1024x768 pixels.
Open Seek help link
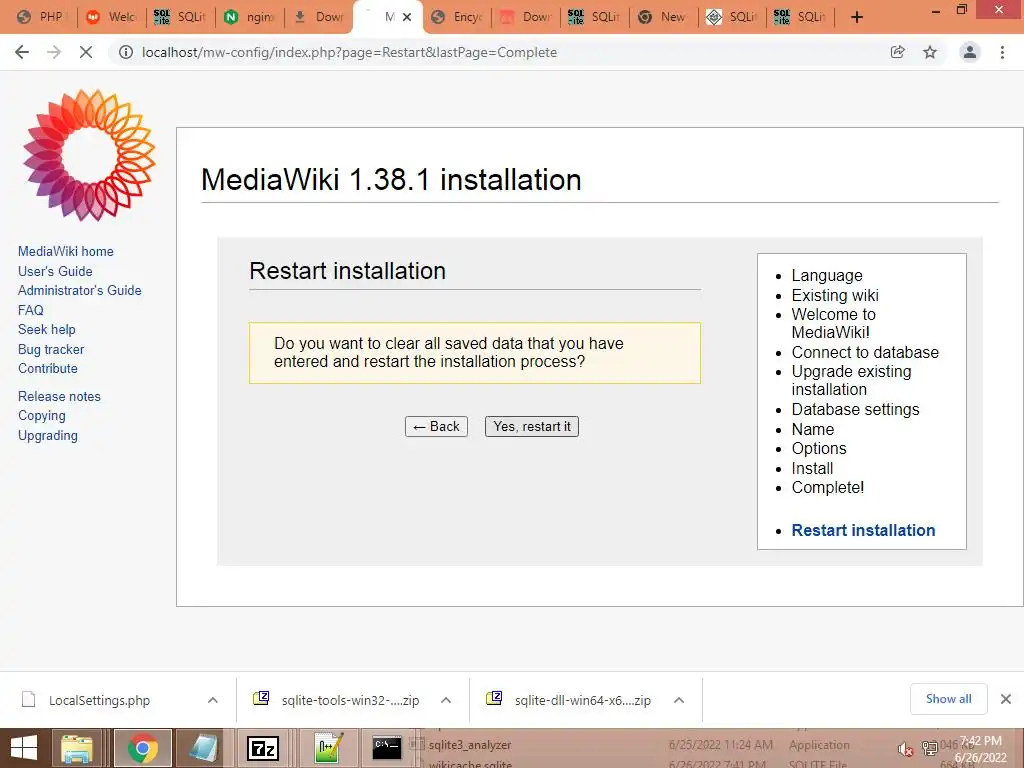point(46,329)
